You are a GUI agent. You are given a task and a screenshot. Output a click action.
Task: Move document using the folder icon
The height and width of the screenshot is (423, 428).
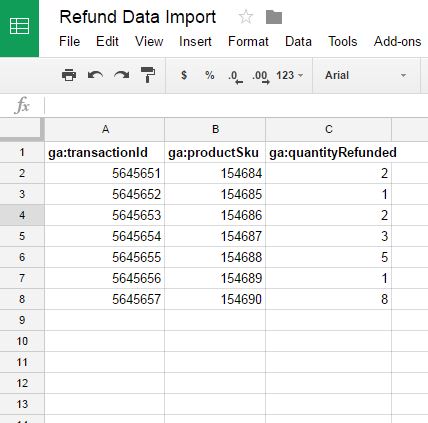[274, 17]
